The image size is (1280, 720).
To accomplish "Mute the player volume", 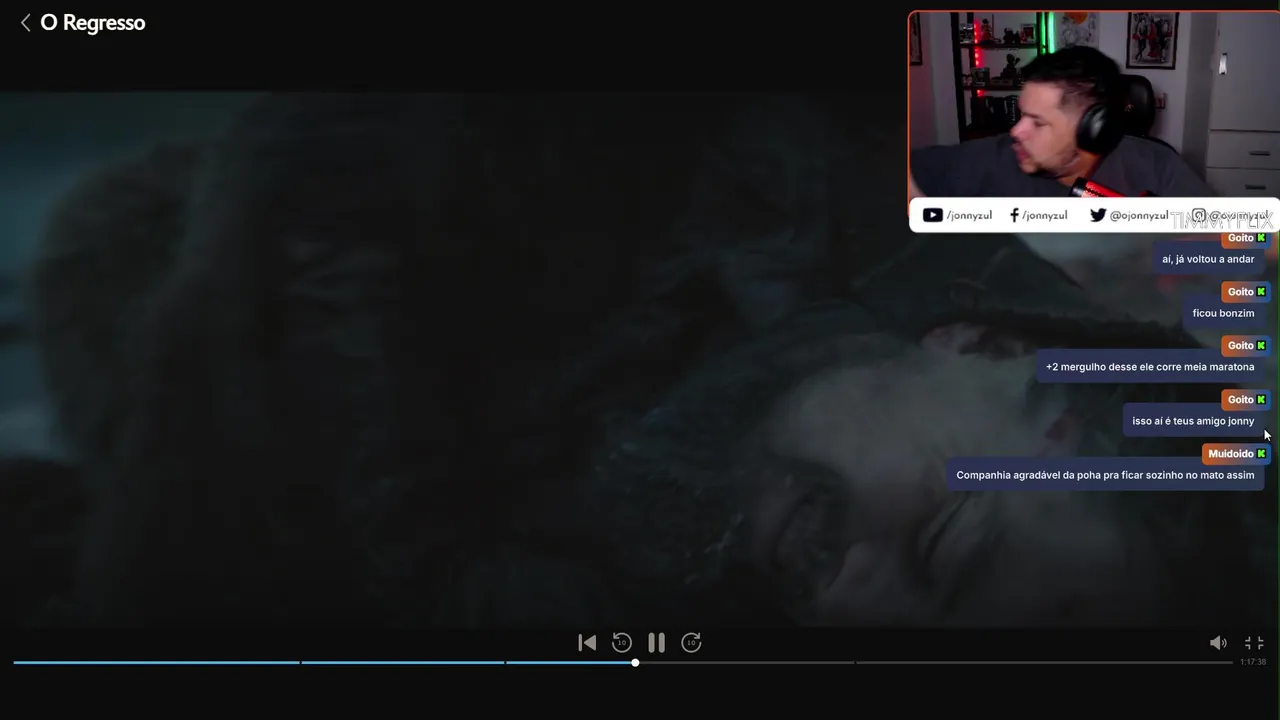I will pyautogui.click(x=1218, y=643).
